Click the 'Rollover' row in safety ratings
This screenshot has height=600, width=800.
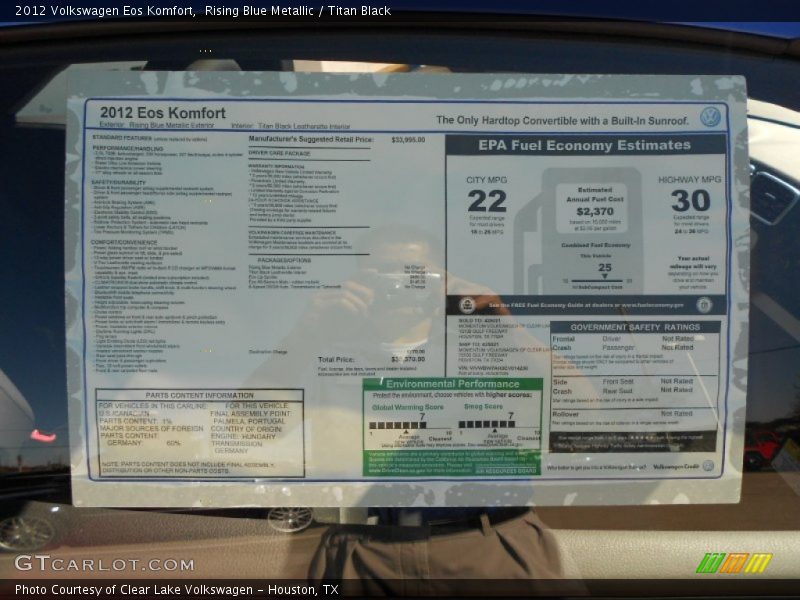622,414
